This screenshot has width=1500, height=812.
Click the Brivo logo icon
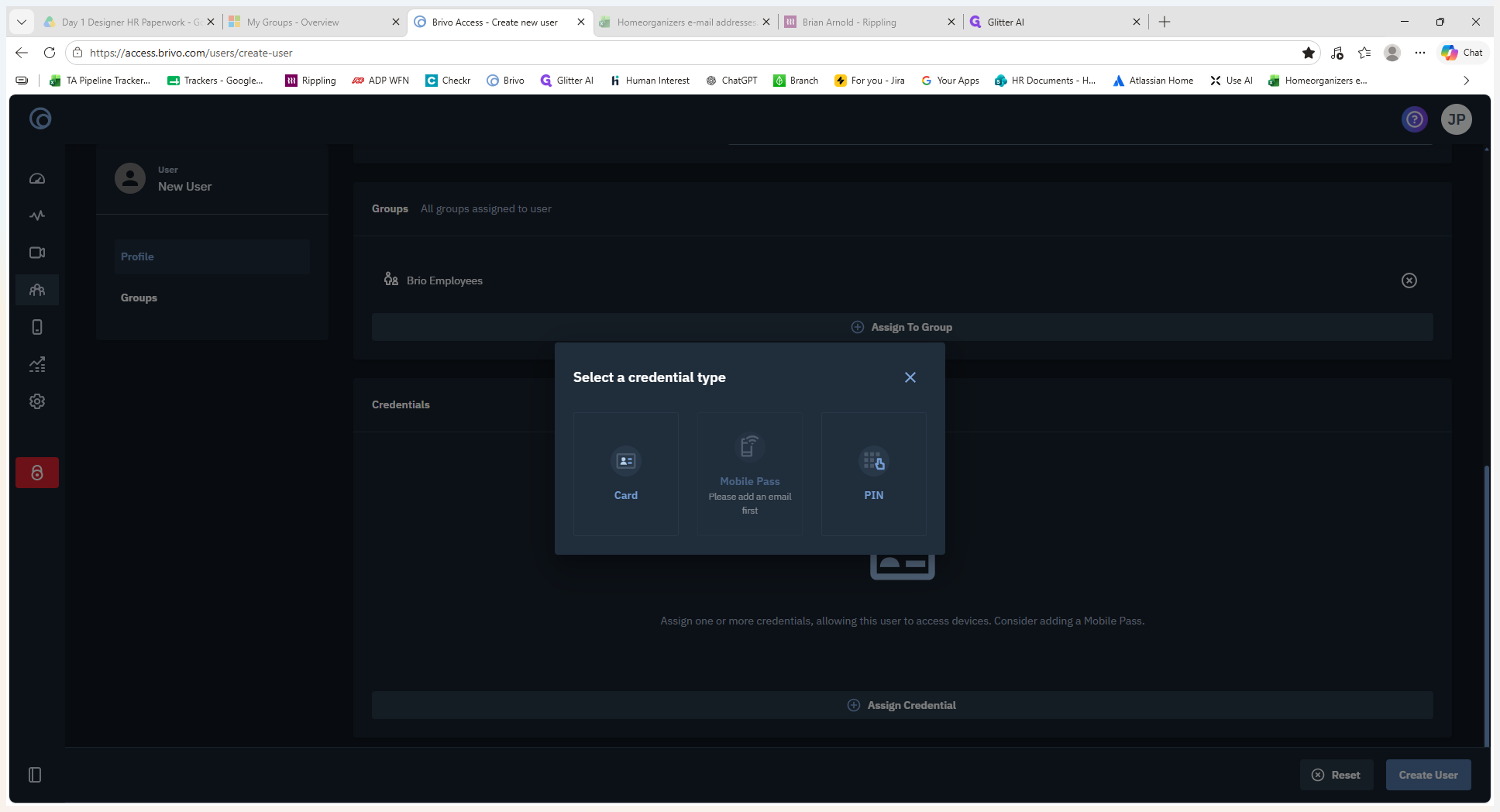pyautogui.click(x=40, y=119)
